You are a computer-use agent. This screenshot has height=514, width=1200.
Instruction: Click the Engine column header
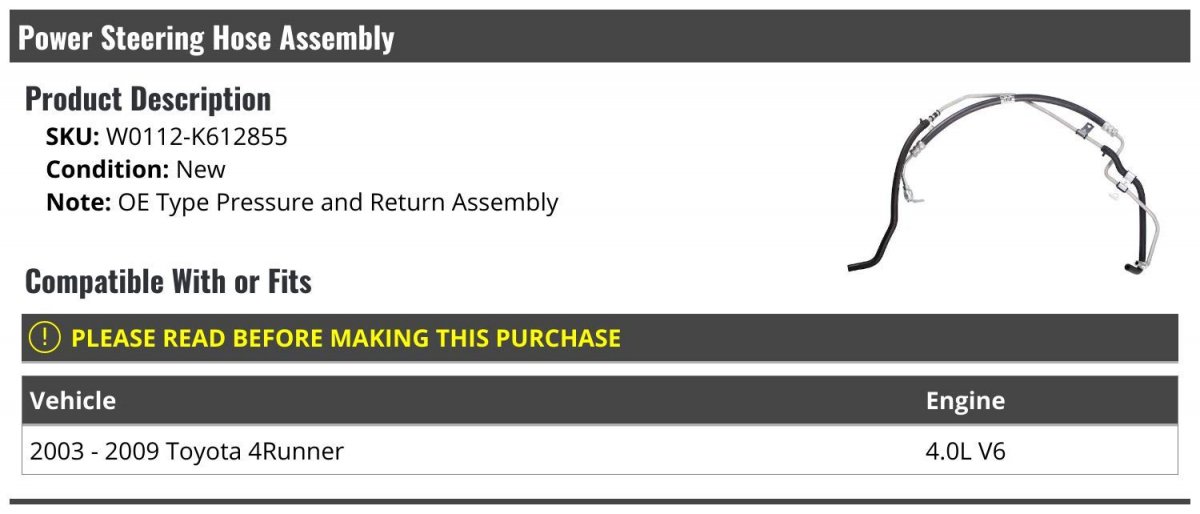965,401
